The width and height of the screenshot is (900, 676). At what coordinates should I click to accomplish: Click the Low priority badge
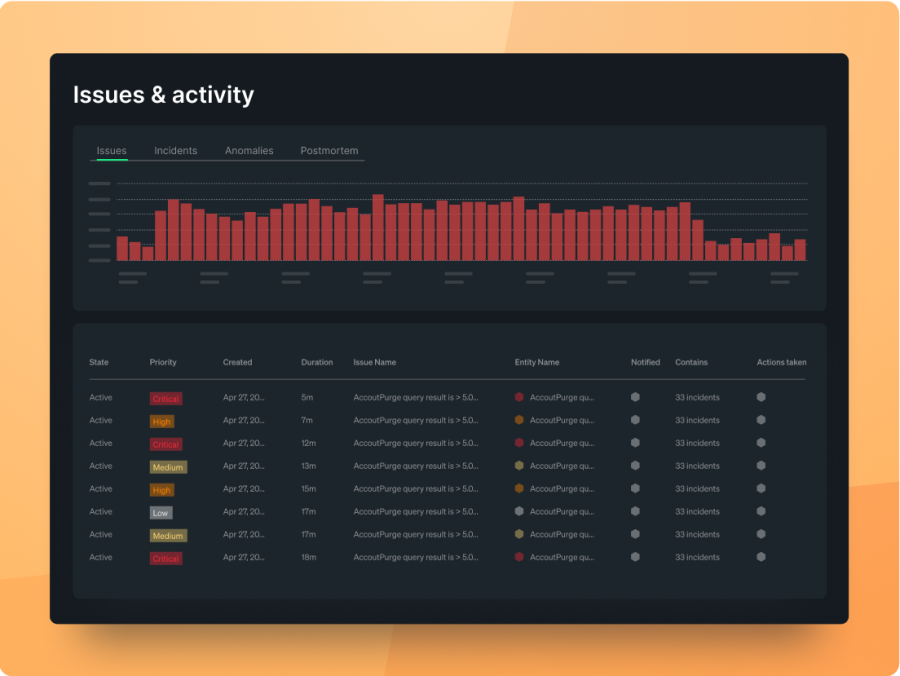coord(161,513)
